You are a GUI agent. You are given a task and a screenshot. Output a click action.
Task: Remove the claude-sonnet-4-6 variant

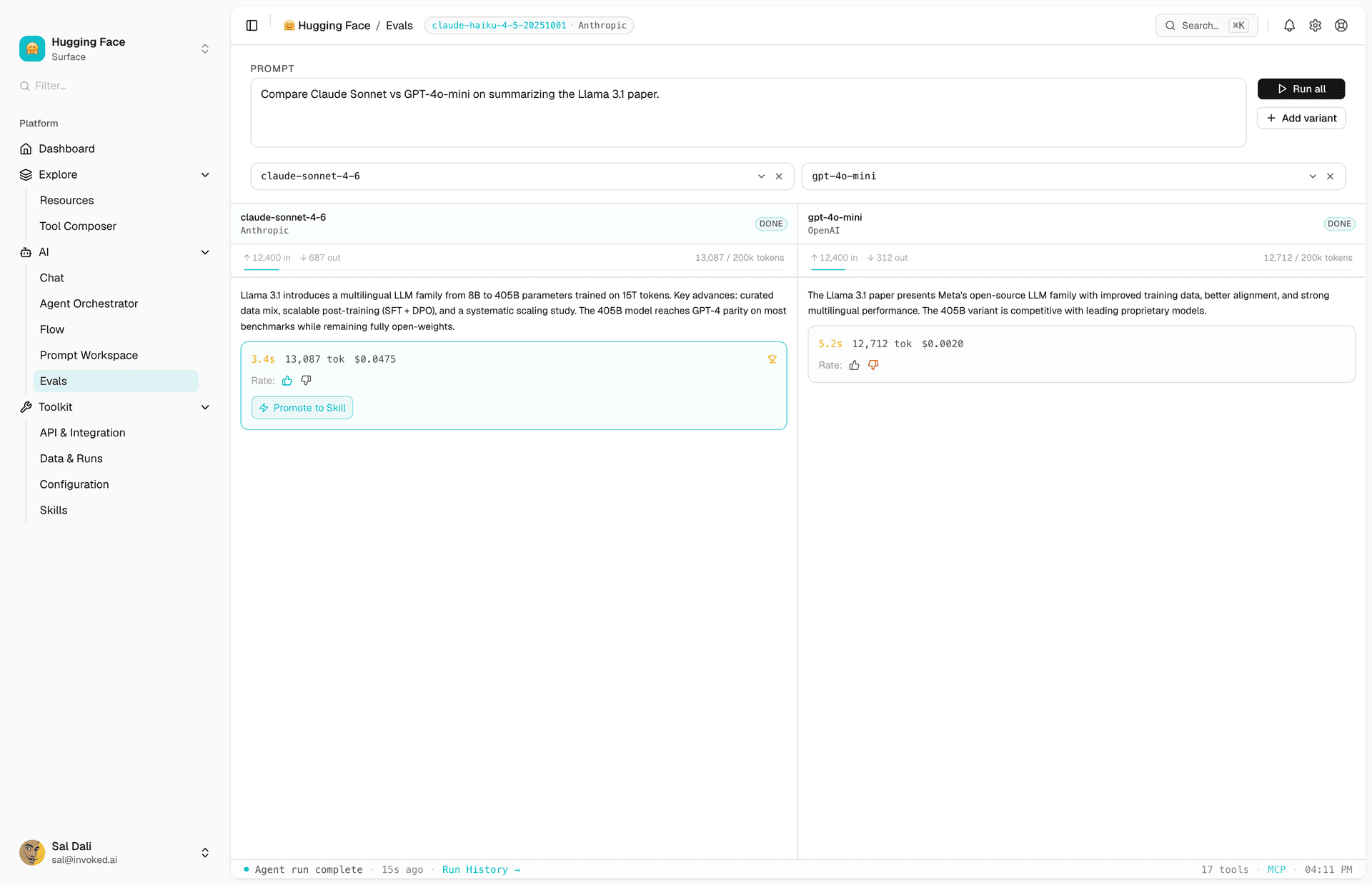[779, 176]
